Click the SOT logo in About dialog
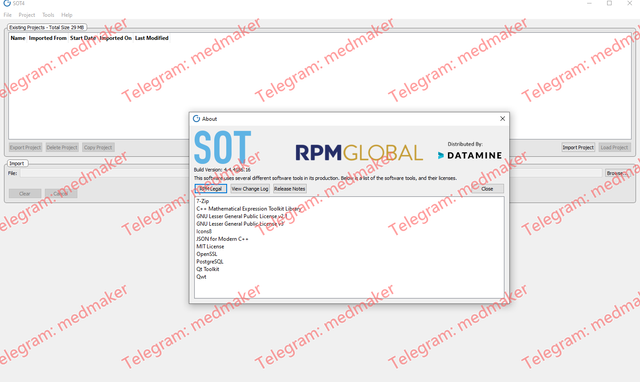The image size is (640, 382). click(222, 147)
